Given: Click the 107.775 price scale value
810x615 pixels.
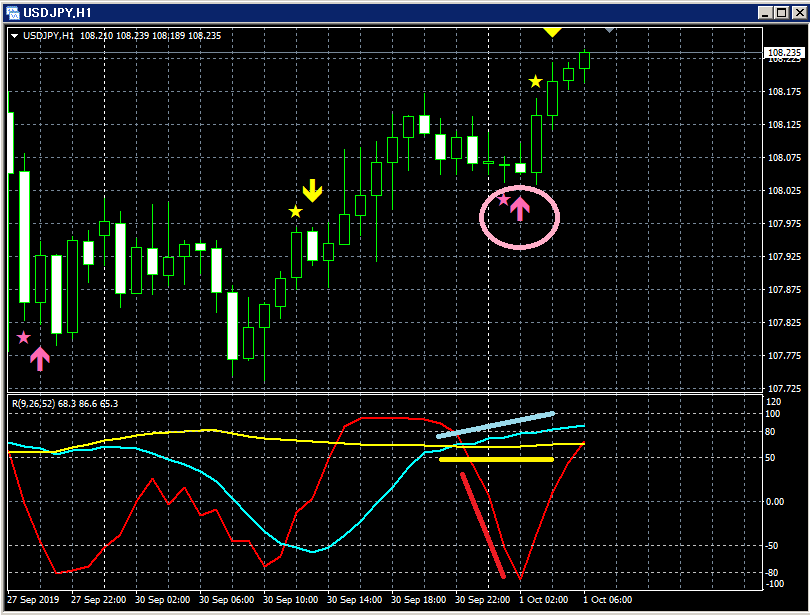Looking at the screenshot, I should tap(784, 356).
